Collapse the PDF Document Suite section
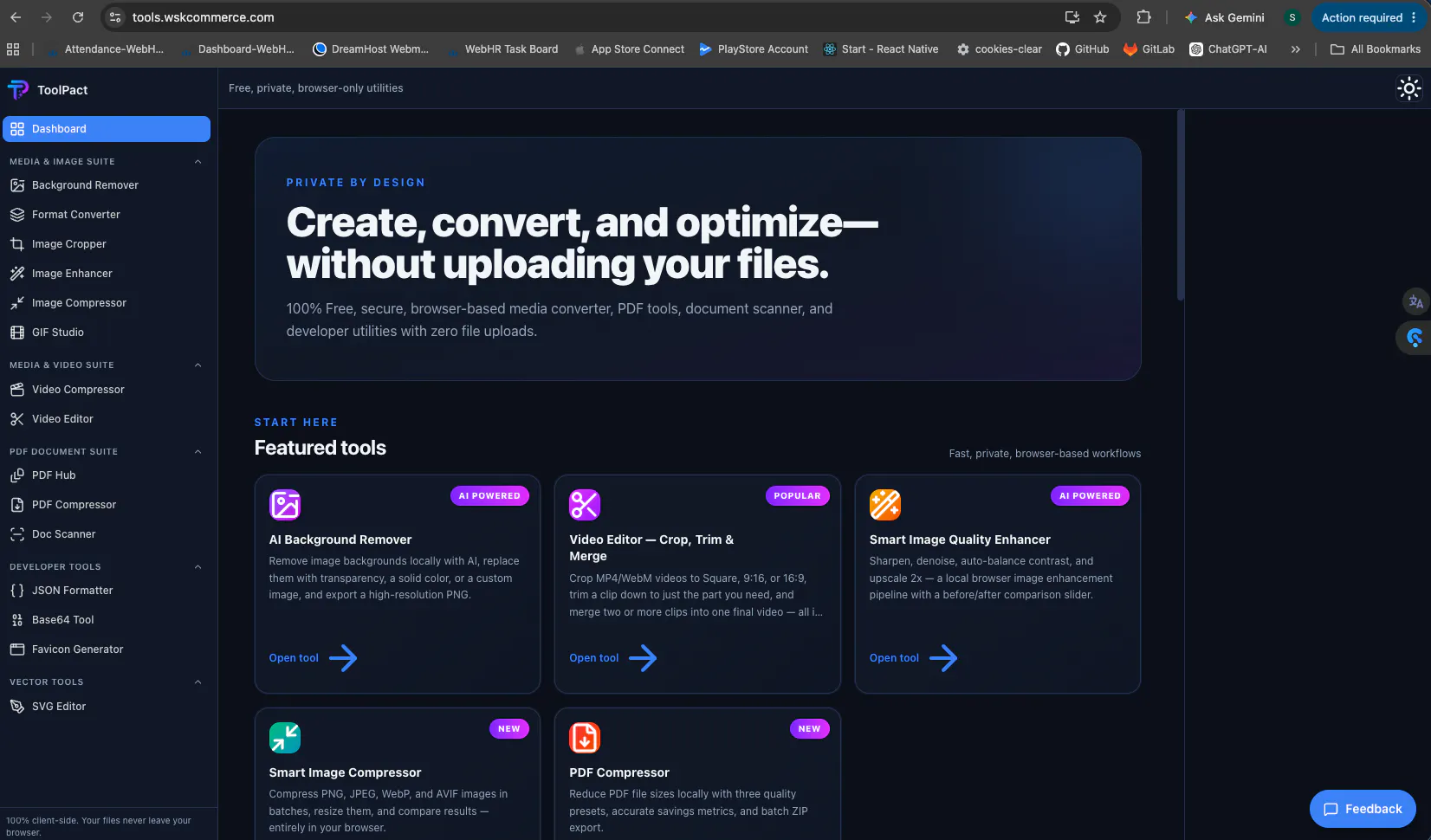 point(197,452)
